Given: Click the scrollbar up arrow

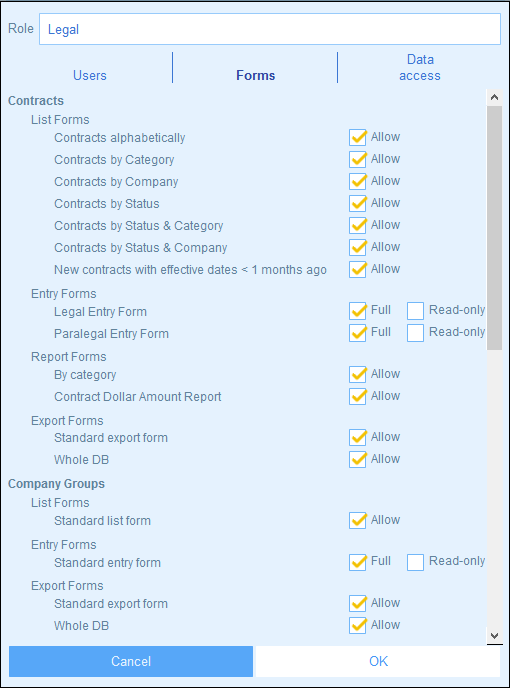Looking at the screenshot, I should tap(495, 97).
